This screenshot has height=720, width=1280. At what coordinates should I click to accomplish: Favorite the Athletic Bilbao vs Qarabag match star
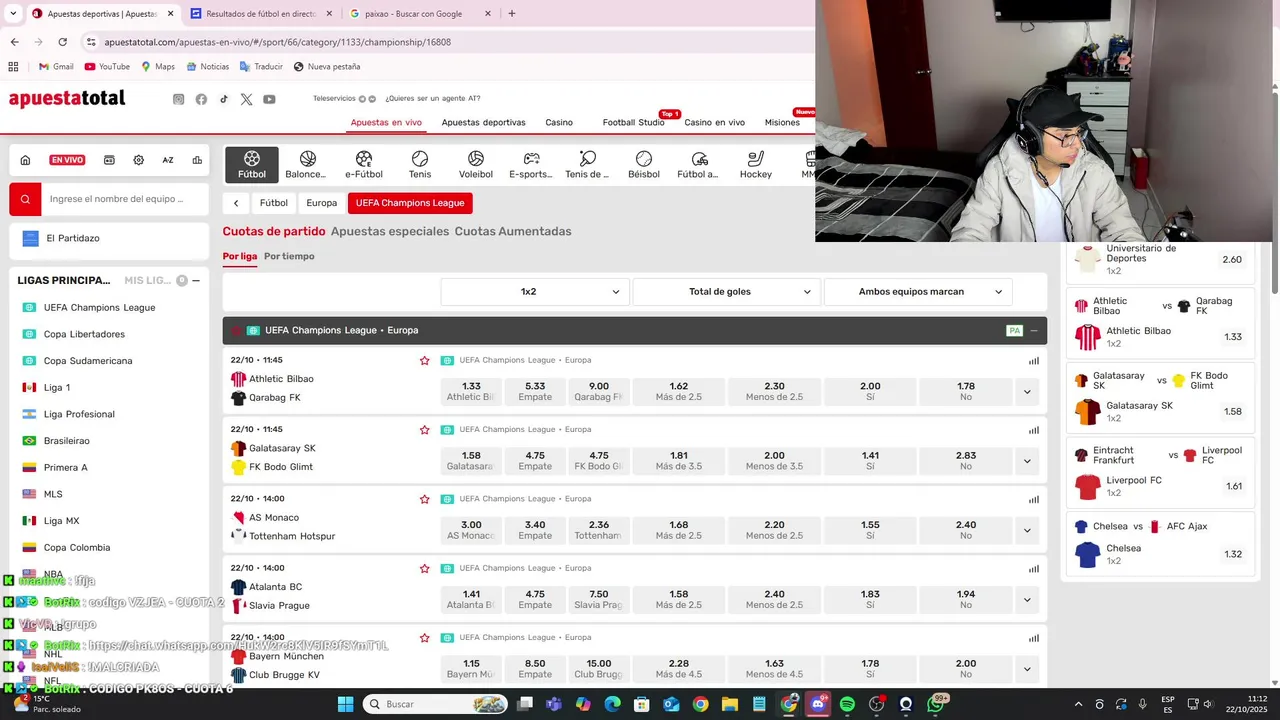coord(424,360)
